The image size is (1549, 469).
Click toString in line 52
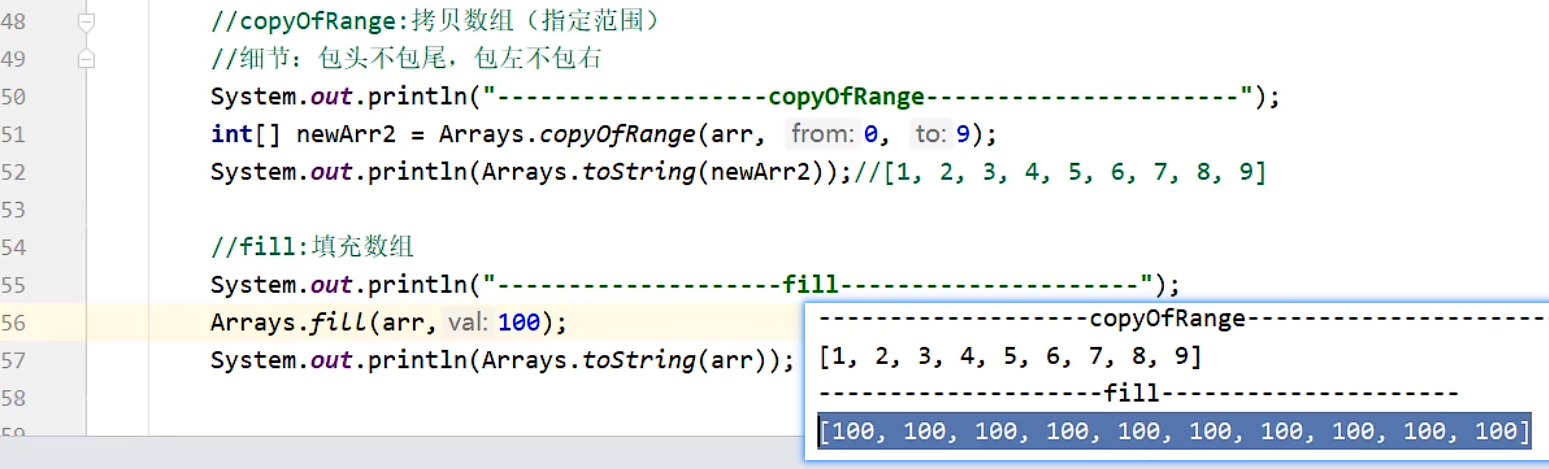(640, 172)
